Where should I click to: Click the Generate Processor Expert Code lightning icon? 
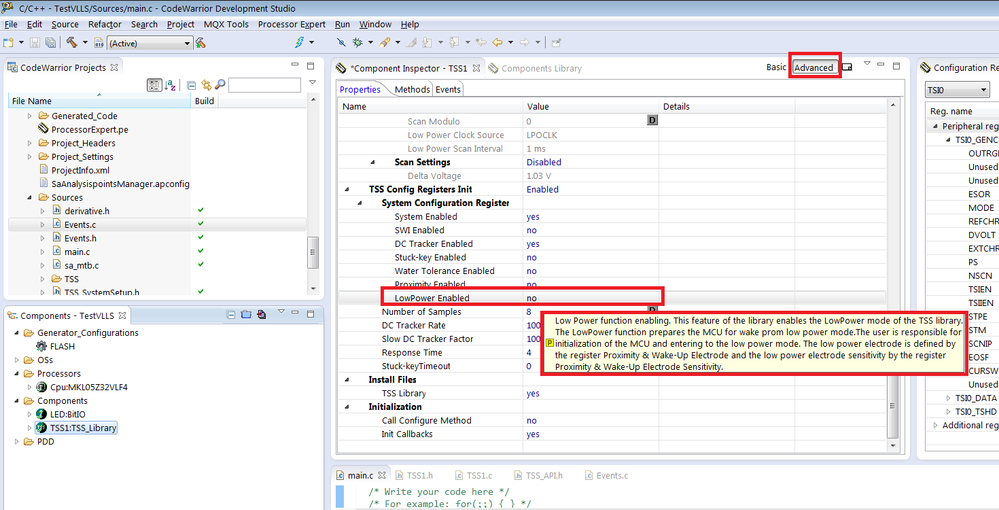pyautogui.click(x=300, y=43)
